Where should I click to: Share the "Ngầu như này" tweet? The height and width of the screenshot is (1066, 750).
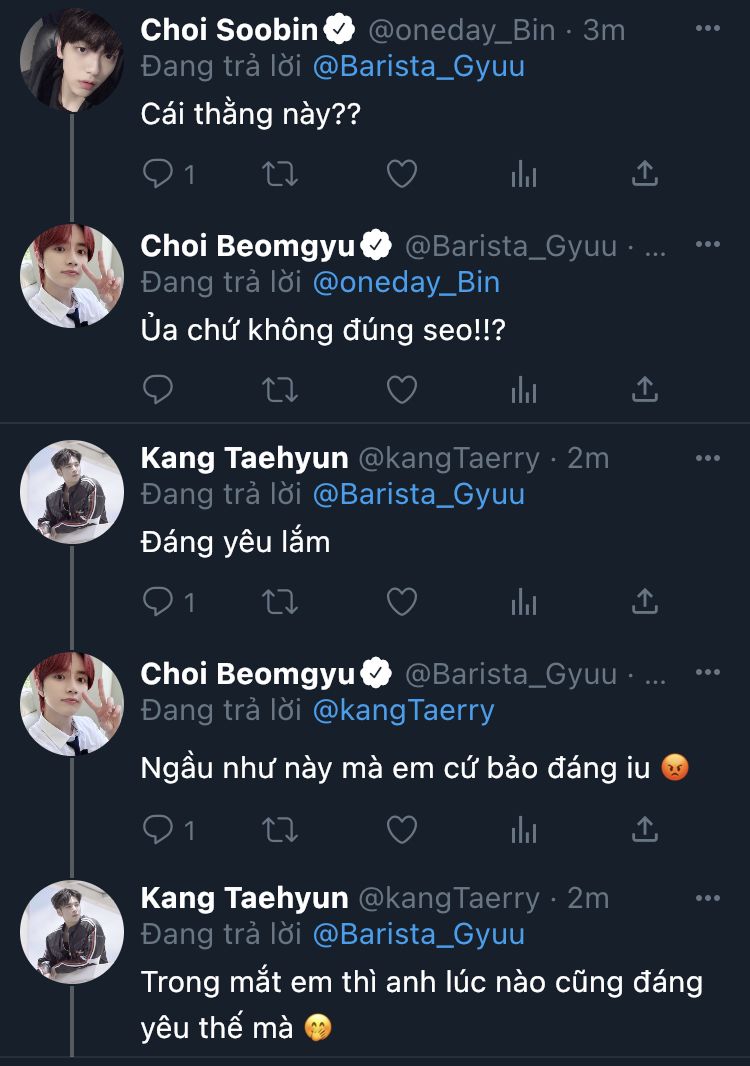click(x=645, y=829)
